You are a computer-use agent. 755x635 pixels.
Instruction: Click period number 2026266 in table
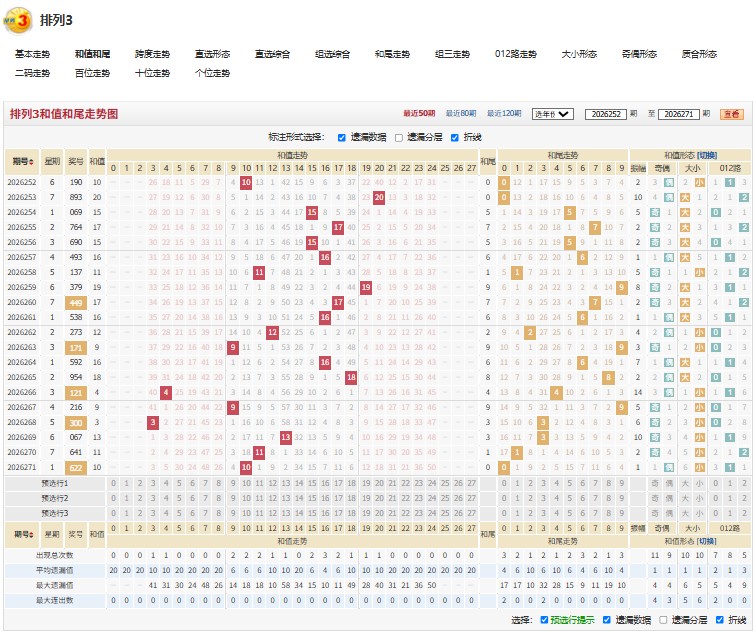click(22, 392)
